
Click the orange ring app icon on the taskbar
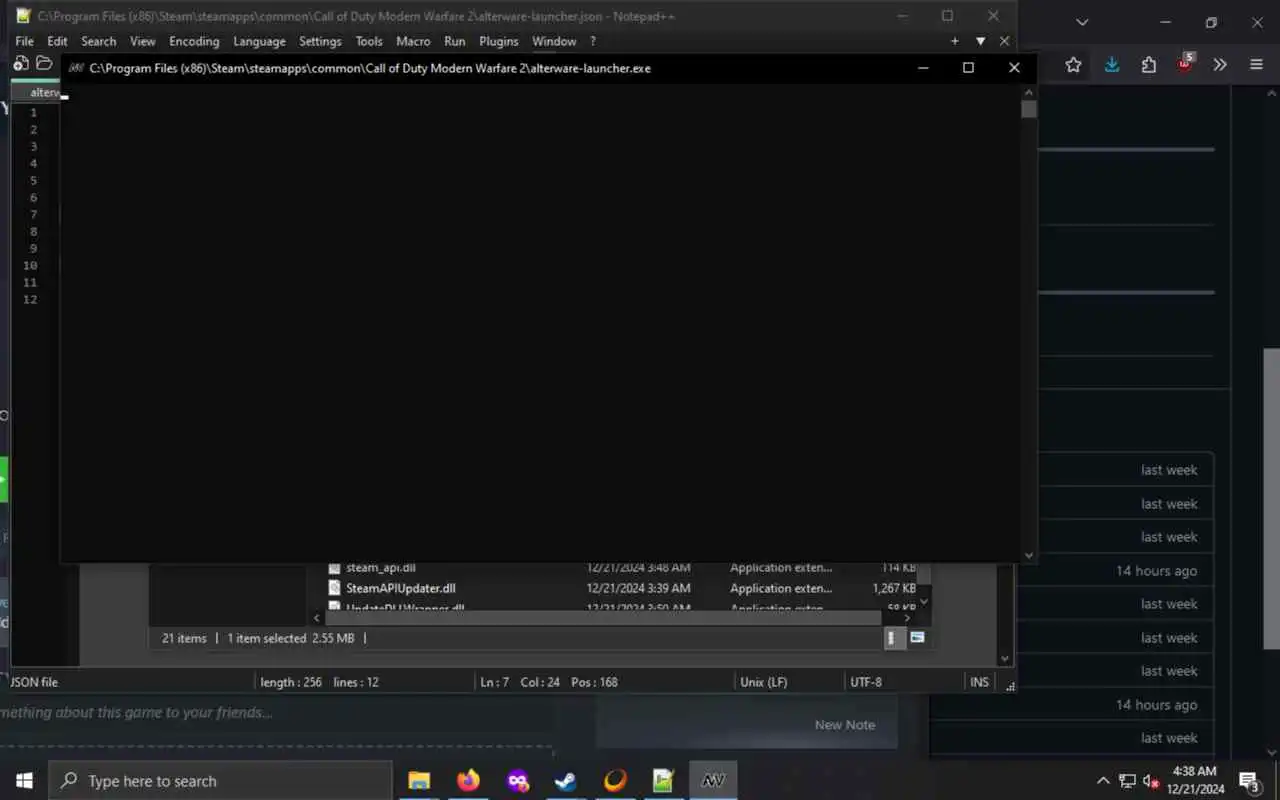pyautogui.click(x=615, y=781)
